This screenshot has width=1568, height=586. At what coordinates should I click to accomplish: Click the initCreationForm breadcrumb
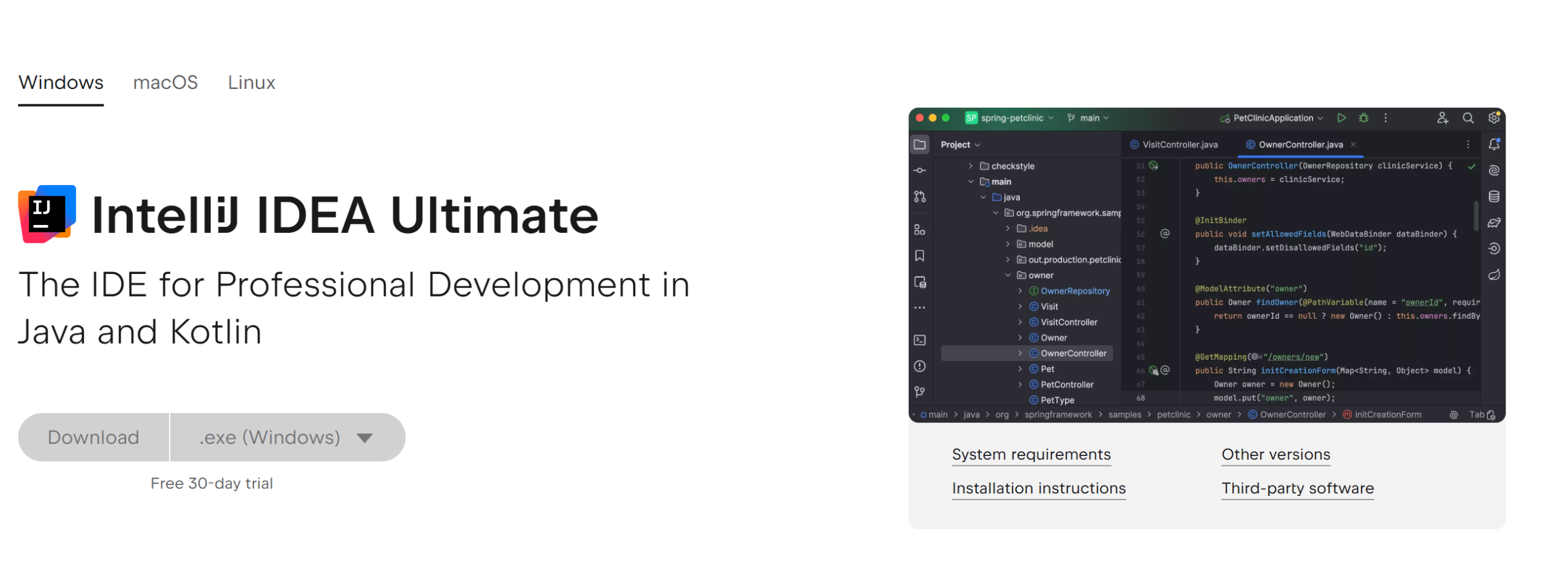pyautogui.click(x=1382, y=414)
